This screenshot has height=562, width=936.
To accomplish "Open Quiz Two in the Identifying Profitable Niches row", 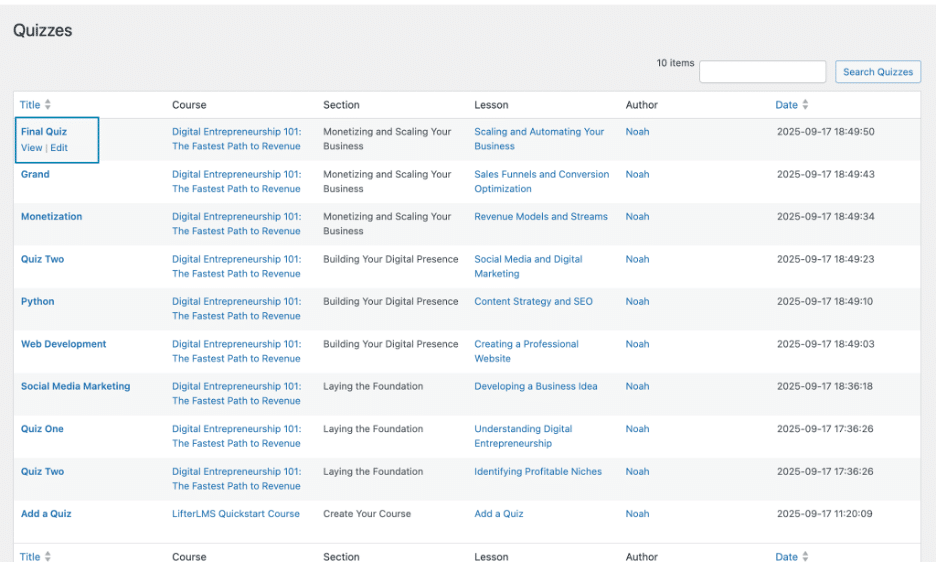I will pyautogui.click(x=42, y=471).
